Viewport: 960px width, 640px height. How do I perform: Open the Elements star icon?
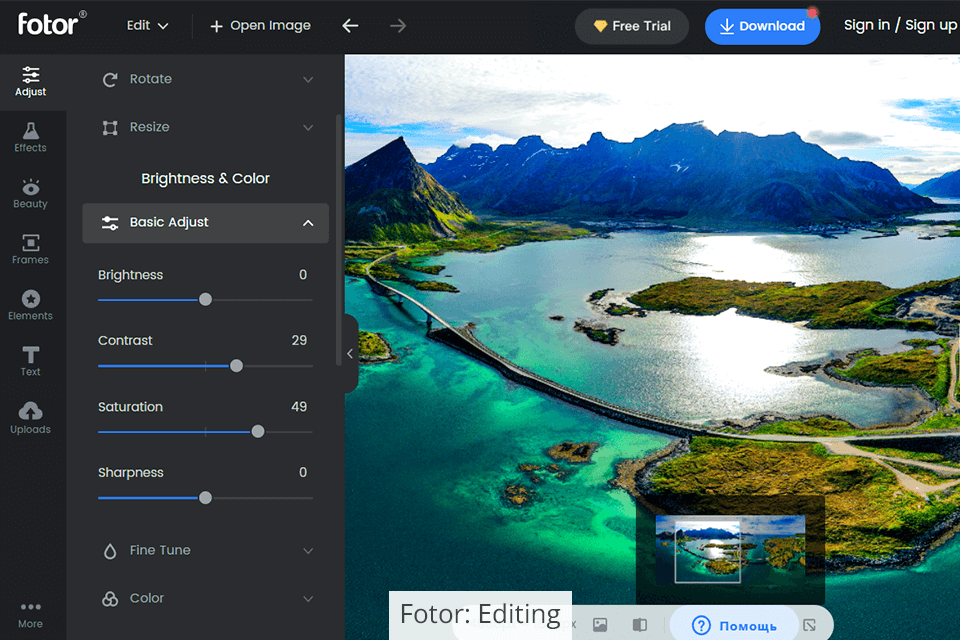tap(31, 305)
